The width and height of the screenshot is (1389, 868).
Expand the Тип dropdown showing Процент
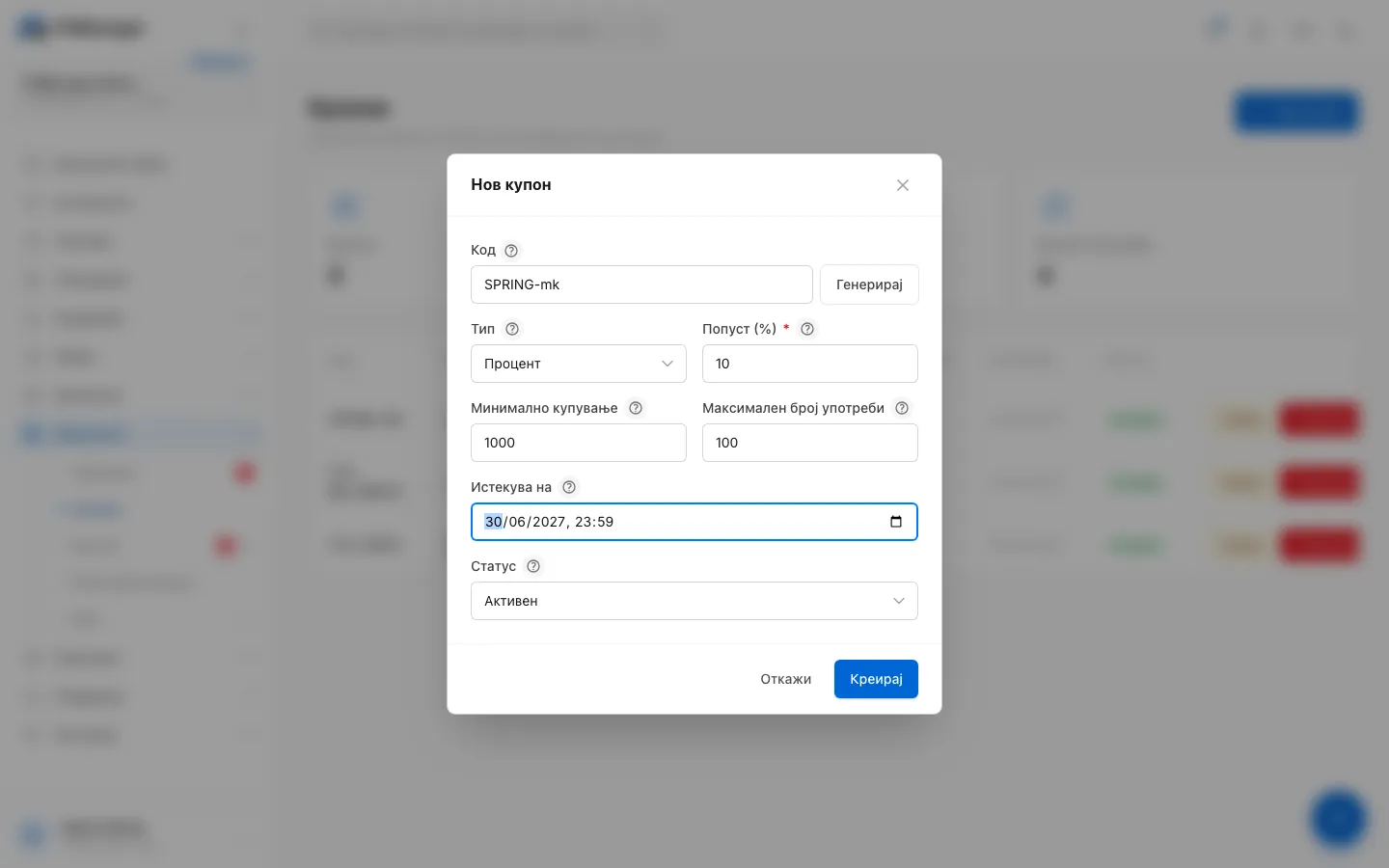point(579,364)
